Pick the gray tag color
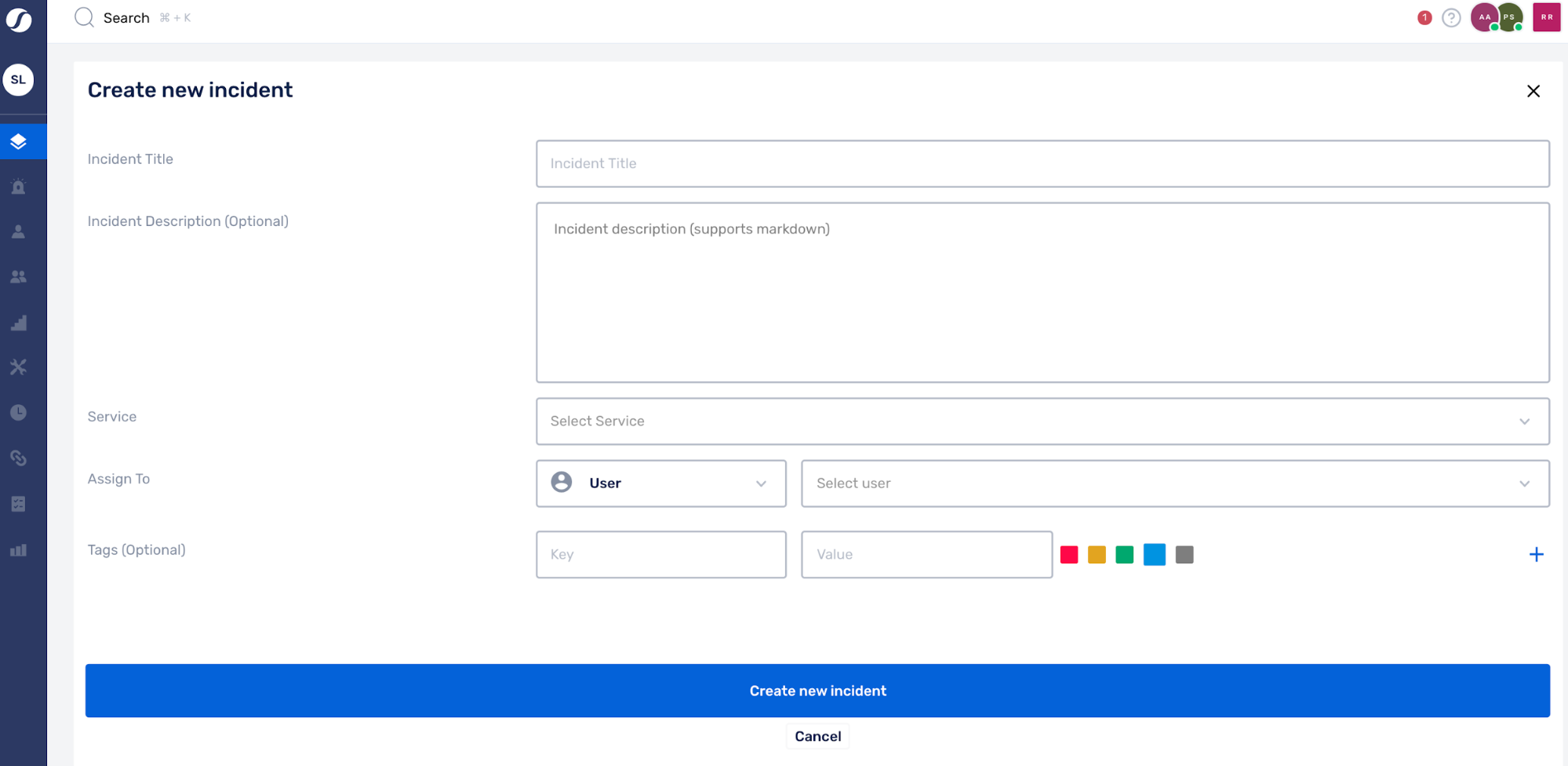 coord(1184,555)
